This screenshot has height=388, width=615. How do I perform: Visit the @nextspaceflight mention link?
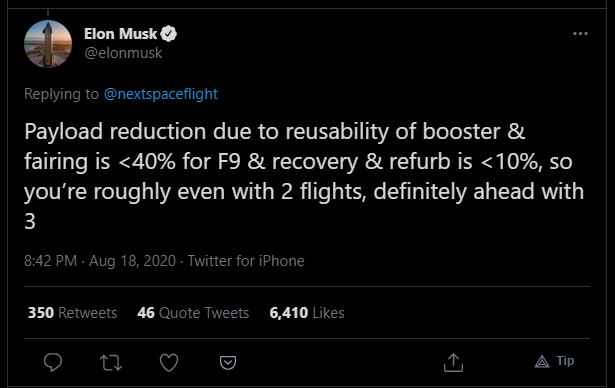pos(161,94)
